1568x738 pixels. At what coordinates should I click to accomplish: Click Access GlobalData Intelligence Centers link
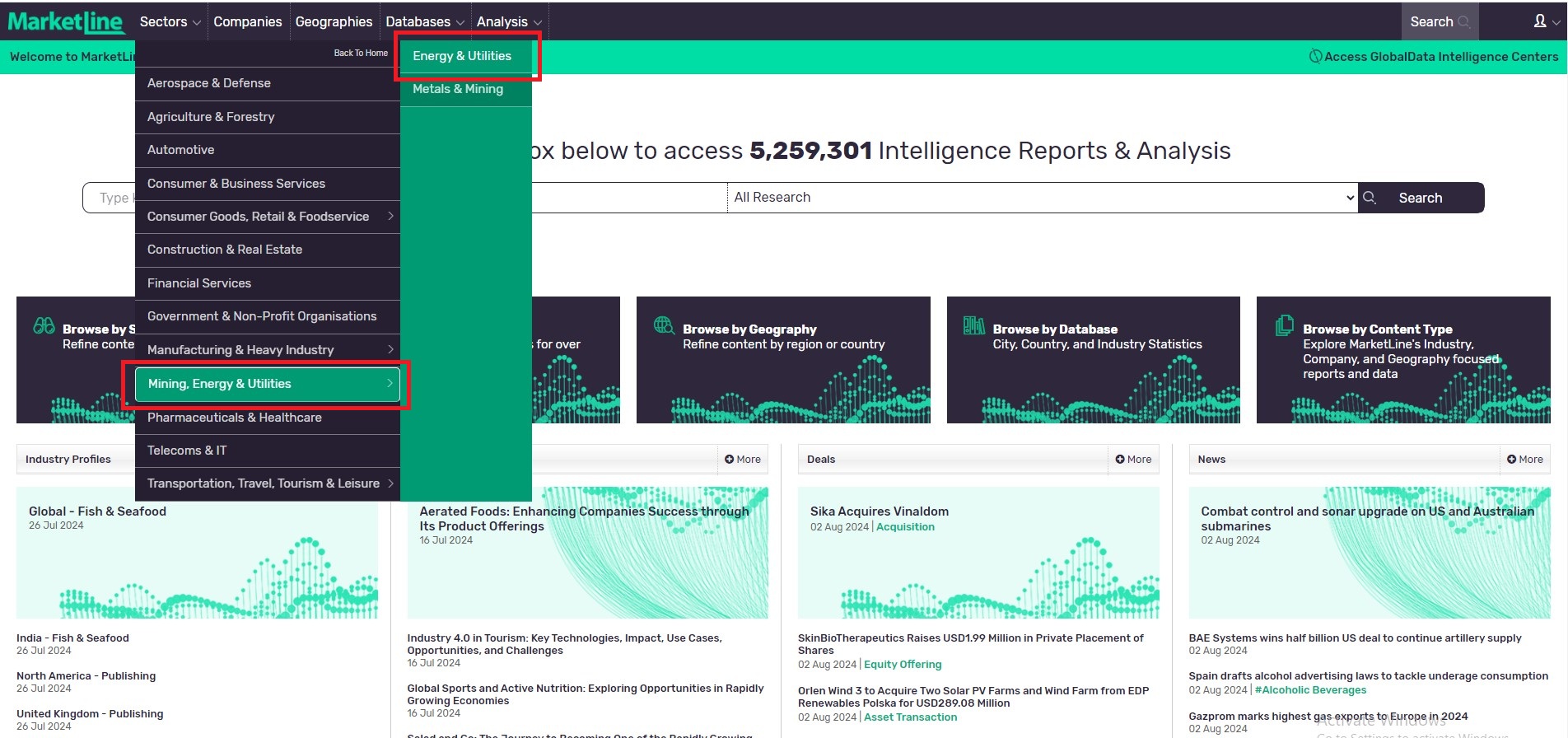[1440, 57]
